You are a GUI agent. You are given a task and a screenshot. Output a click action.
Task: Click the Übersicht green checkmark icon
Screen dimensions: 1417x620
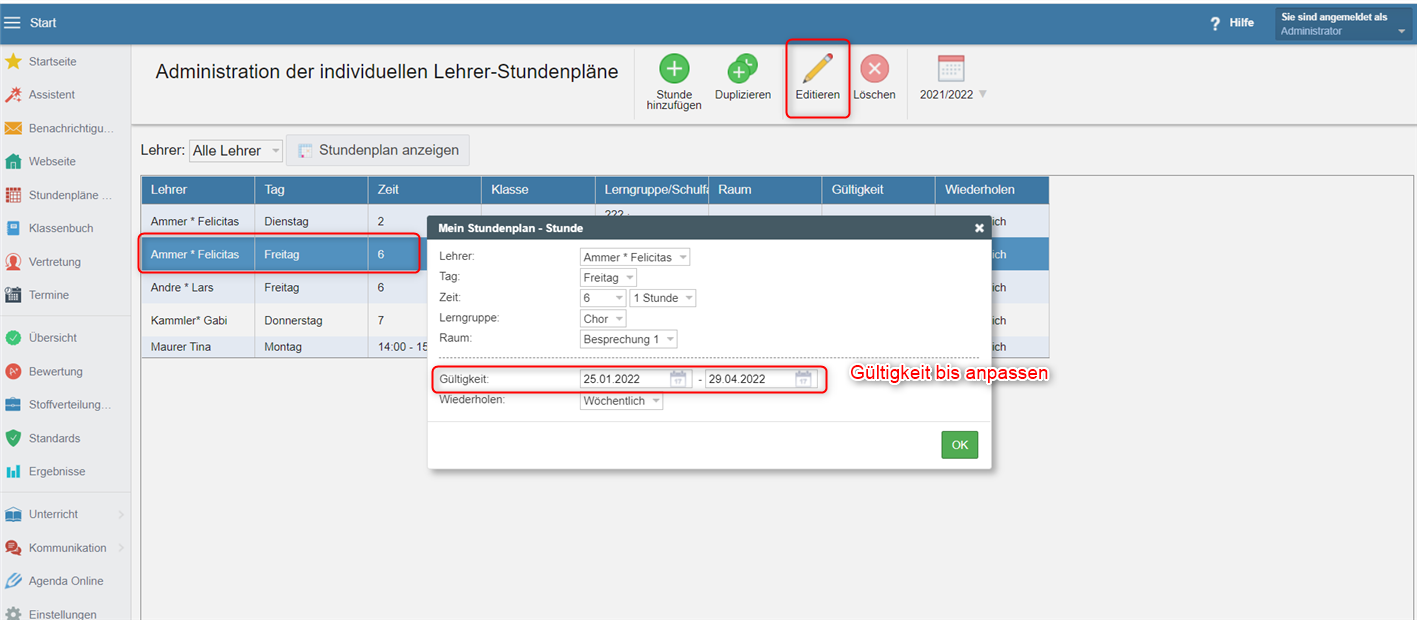click(x=13, y=338)
